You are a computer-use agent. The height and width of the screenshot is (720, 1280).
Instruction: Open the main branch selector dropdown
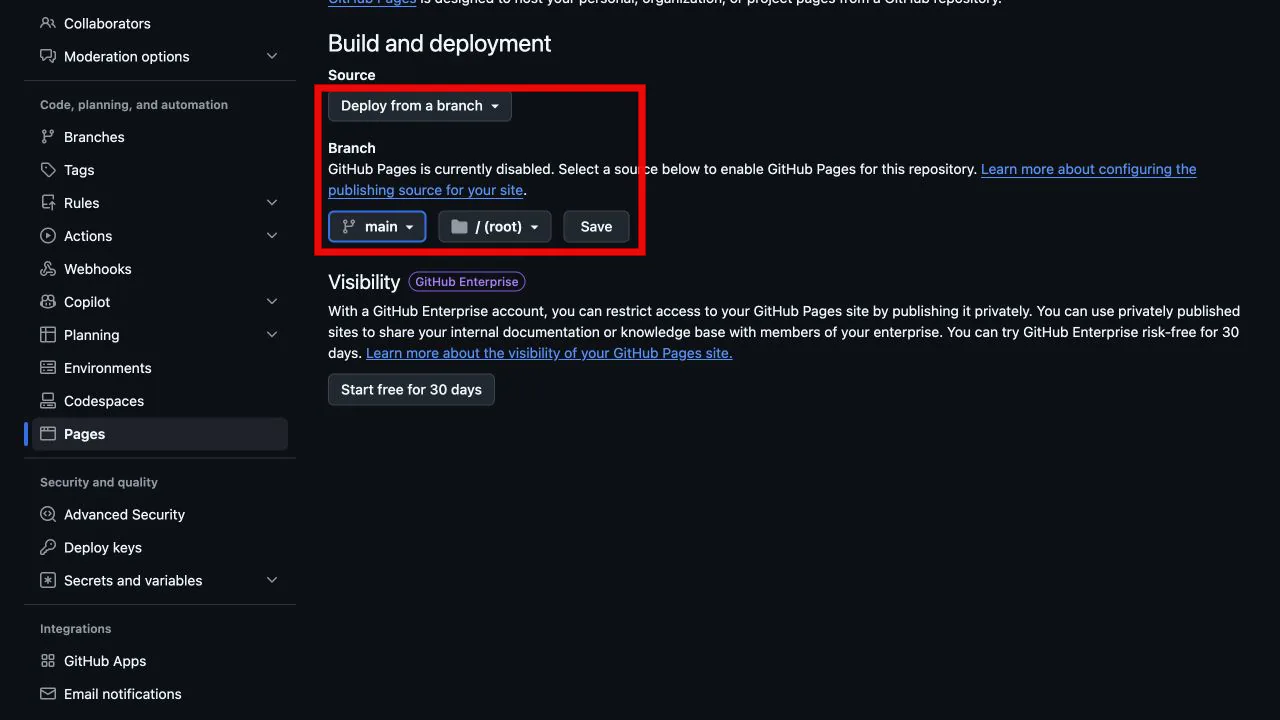click(x=377, y=227)
